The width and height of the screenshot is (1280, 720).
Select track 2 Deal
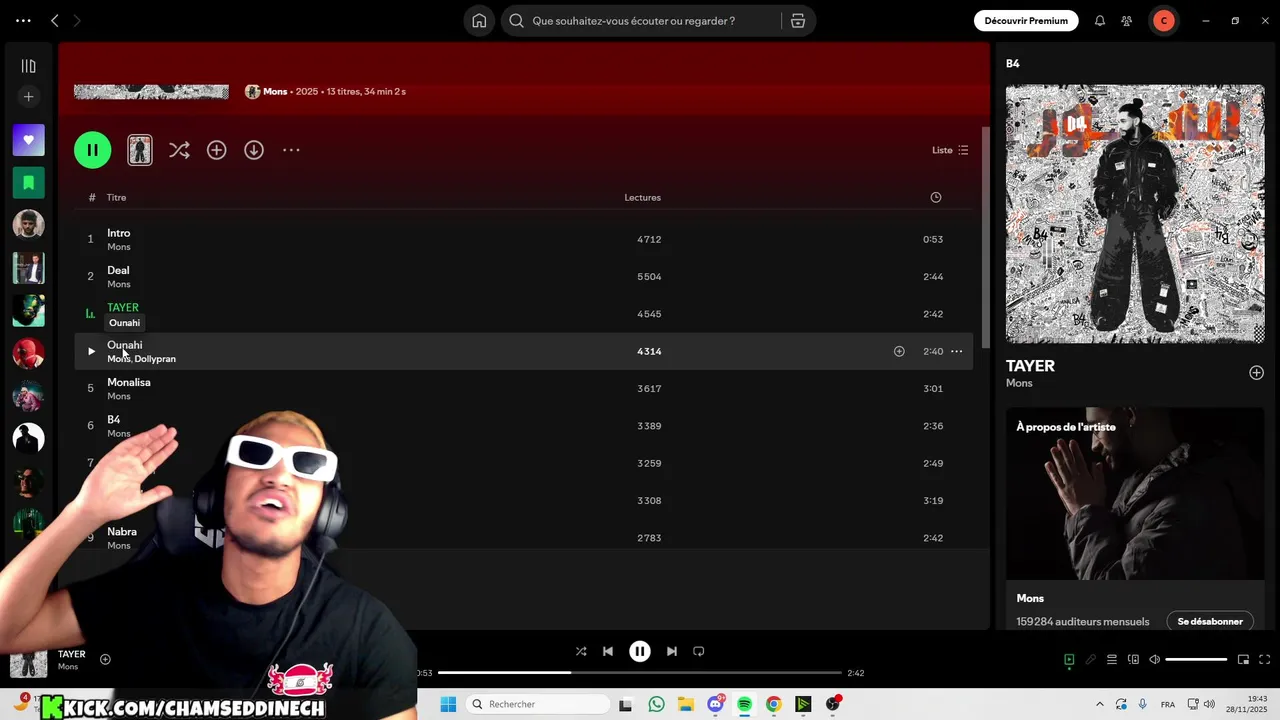523,276
